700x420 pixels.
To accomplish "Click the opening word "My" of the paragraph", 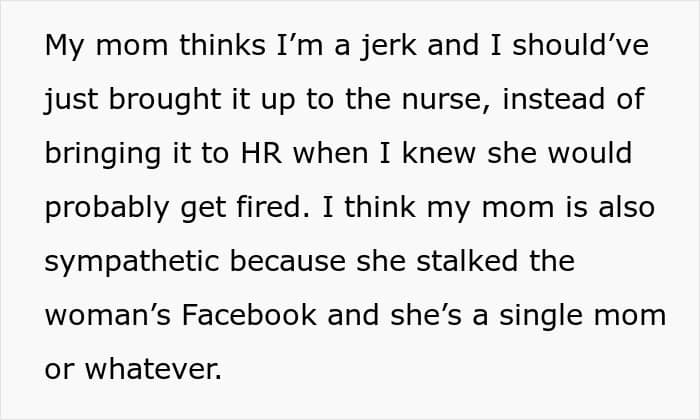I will tap(65, 47).
